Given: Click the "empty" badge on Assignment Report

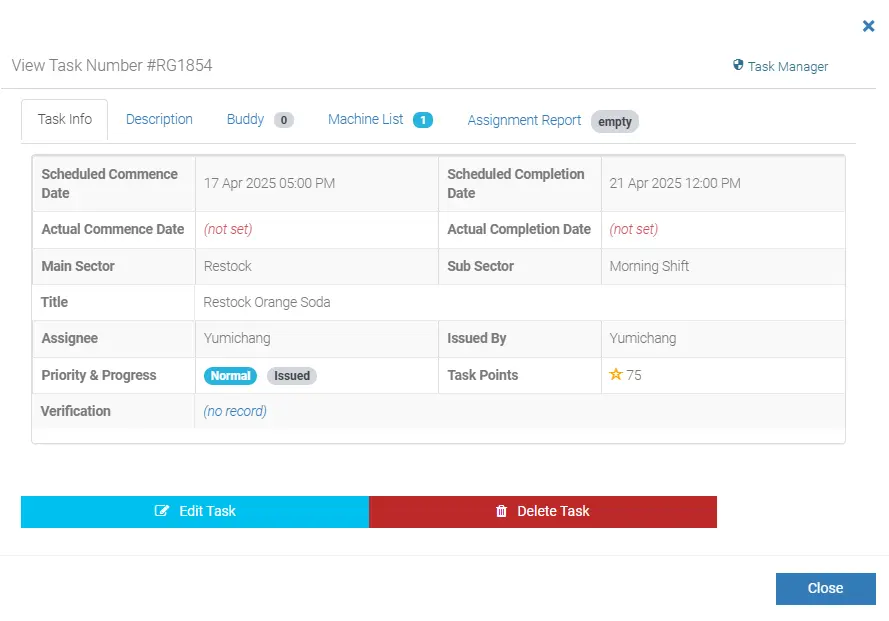Looking at the screenshot, I should click(614, 121).
